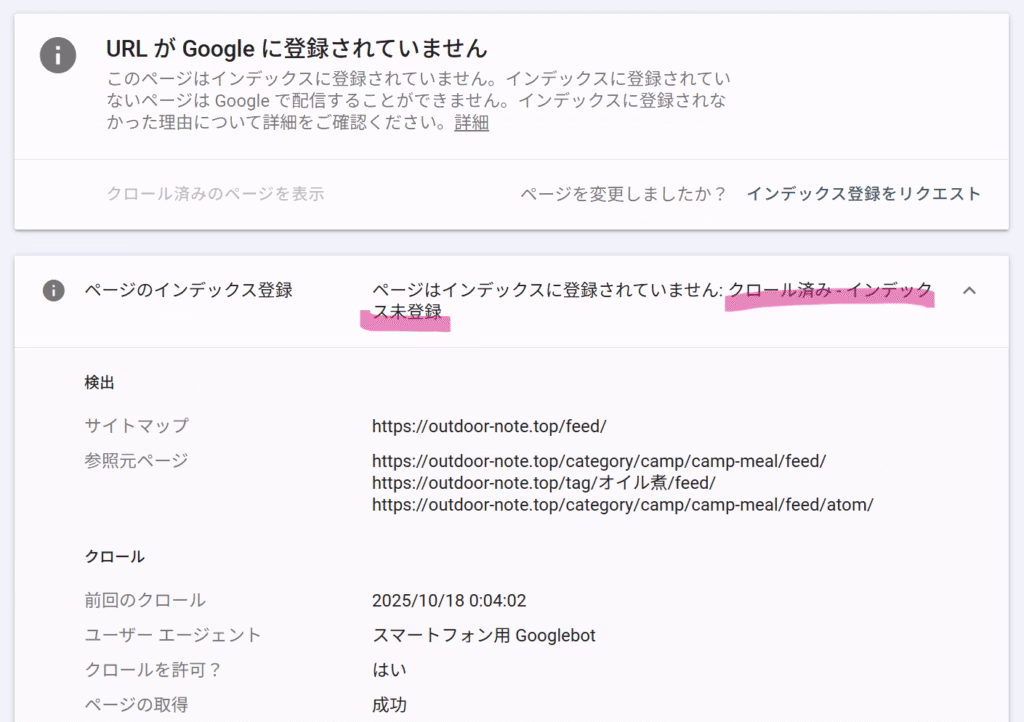Click the info icon next to ページのインデックス登録

click(54, 290)
